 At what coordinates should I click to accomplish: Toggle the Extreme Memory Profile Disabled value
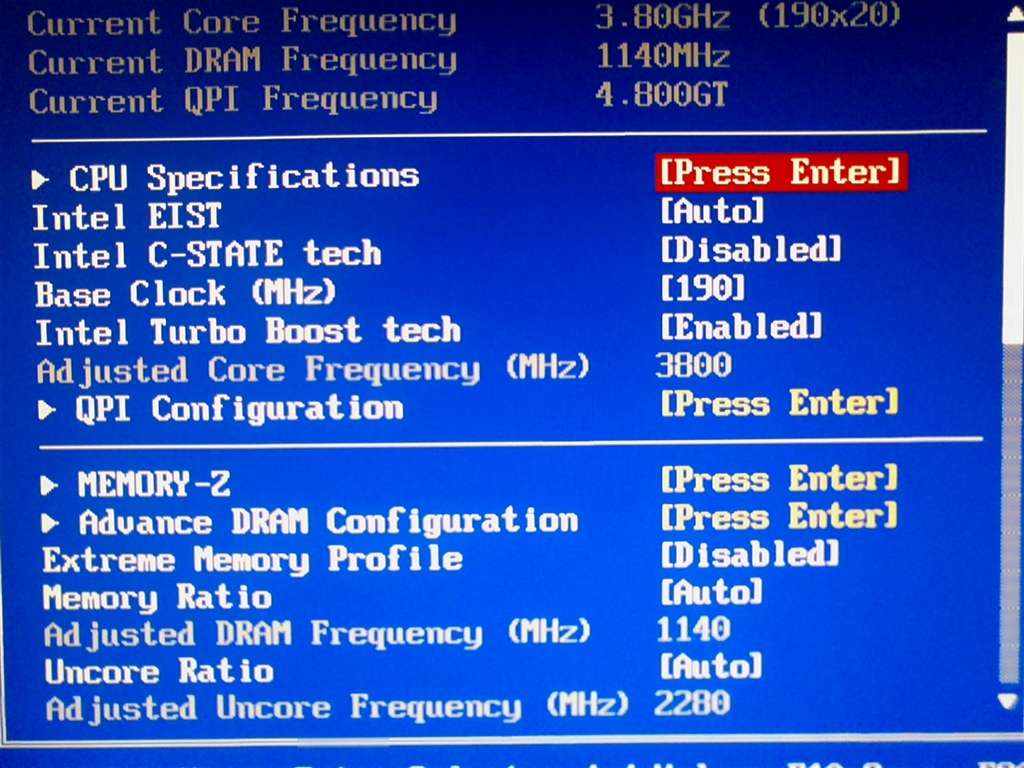pyautogui.click(x=750, y=554)
